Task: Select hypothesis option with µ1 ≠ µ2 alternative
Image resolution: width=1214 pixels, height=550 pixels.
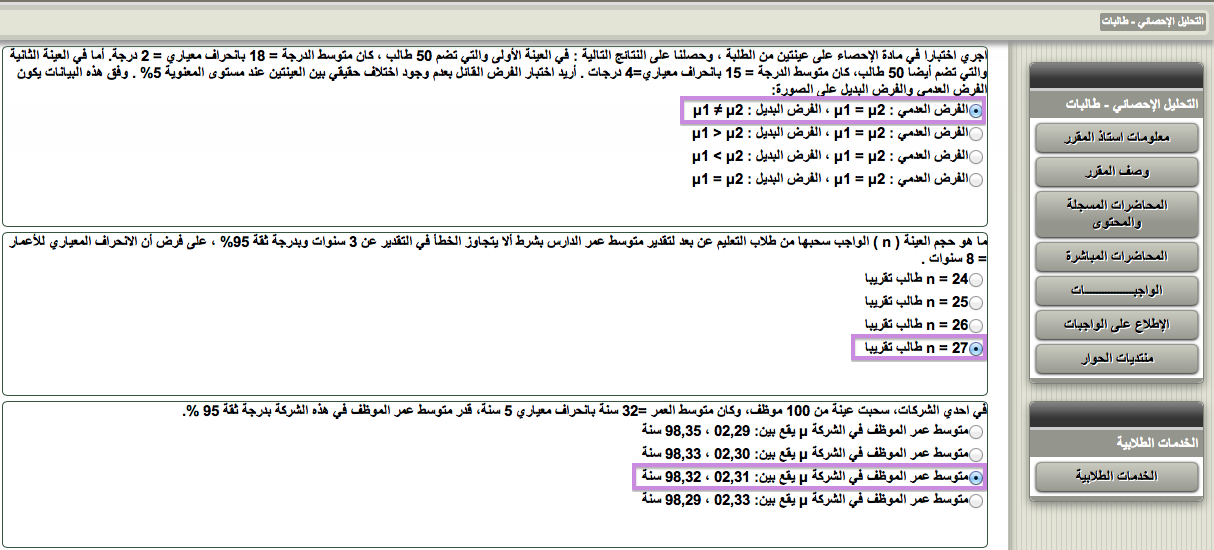Action: [976, 110]
